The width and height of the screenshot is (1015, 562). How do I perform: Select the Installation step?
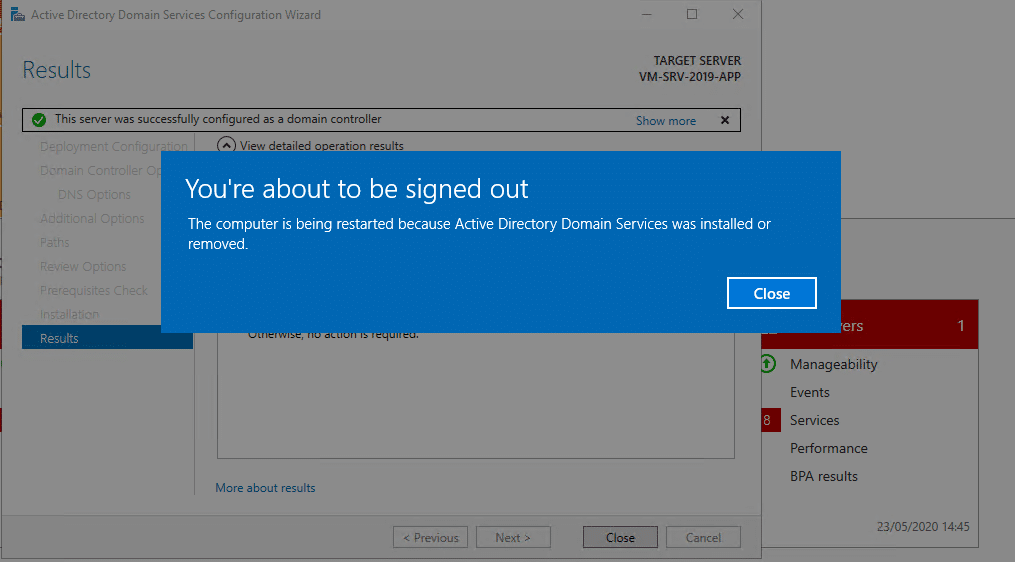pyautogui.click(x=69, y=314)
